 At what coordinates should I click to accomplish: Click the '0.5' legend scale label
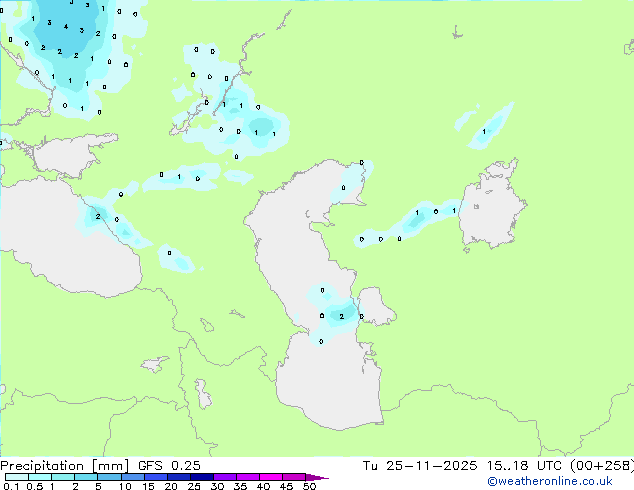35,486
